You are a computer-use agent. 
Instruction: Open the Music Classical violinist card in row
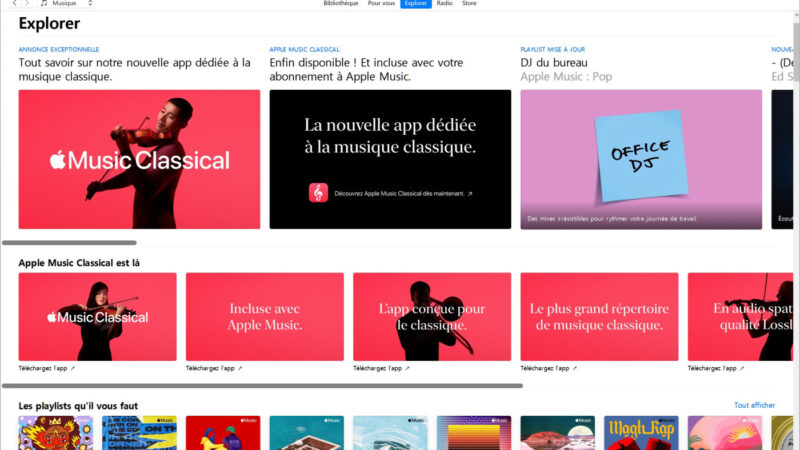tap(97, 317)
